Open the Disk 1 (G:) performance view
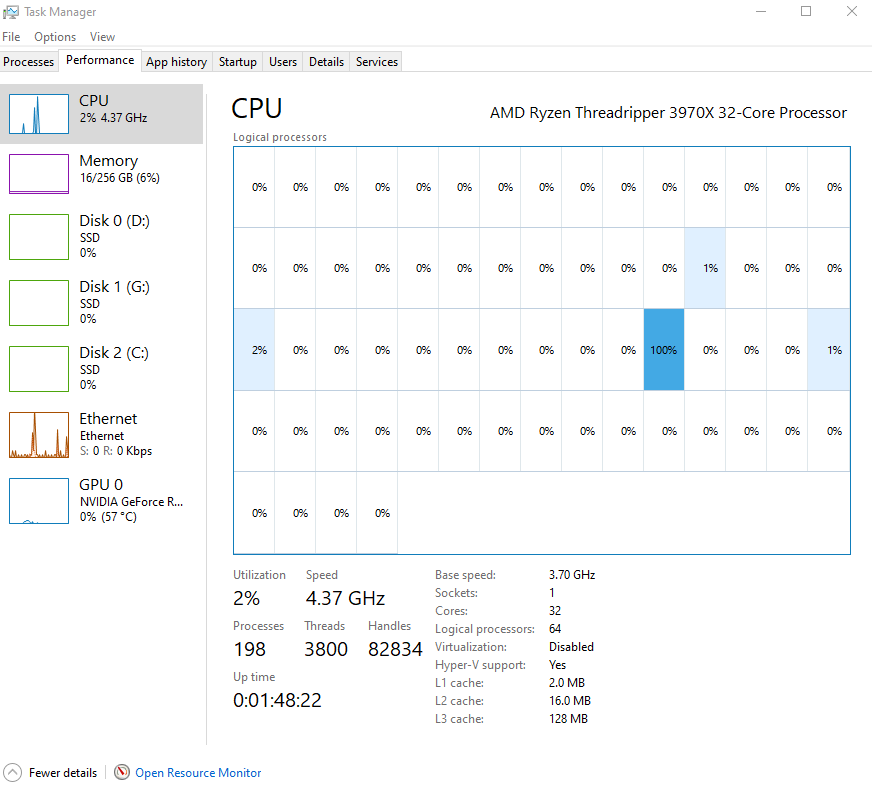Image resolution: width=872 pixels, height=793 pixels. (x=102, y=303)
